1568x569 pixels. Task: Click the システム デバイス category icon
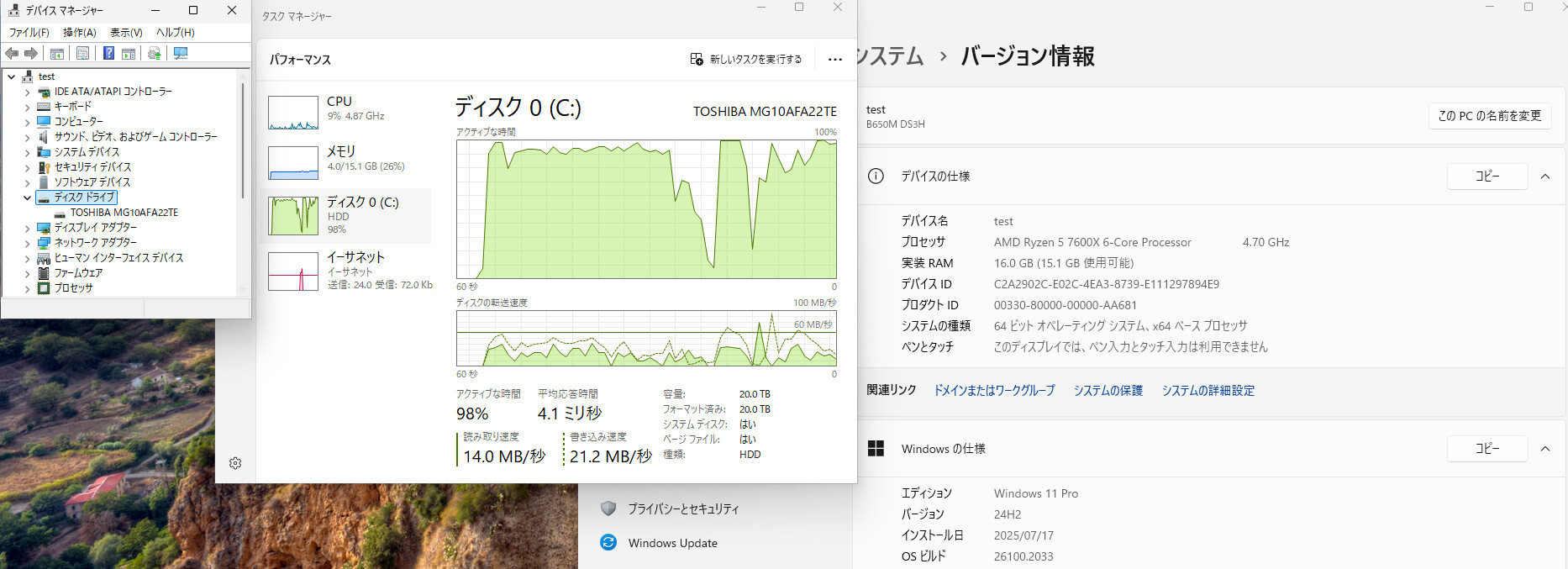[x=44, y=152]
